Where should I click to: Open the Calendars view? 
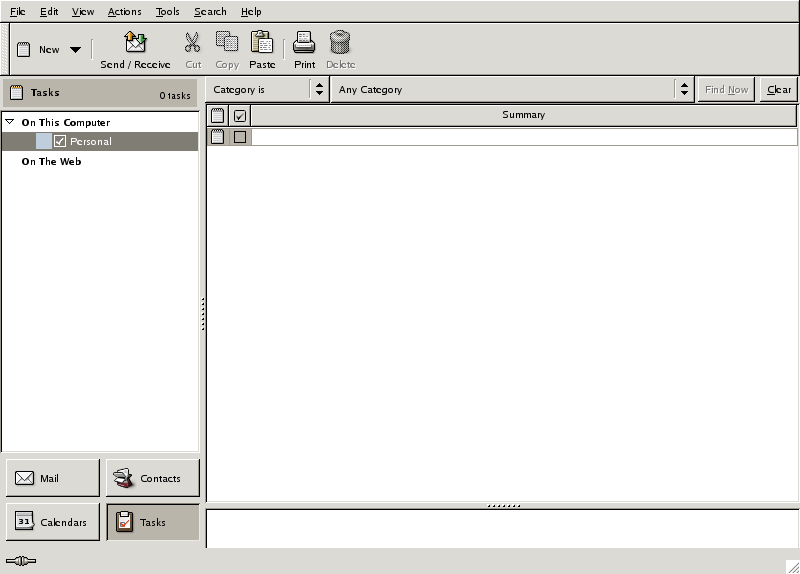tap(53, 522)
